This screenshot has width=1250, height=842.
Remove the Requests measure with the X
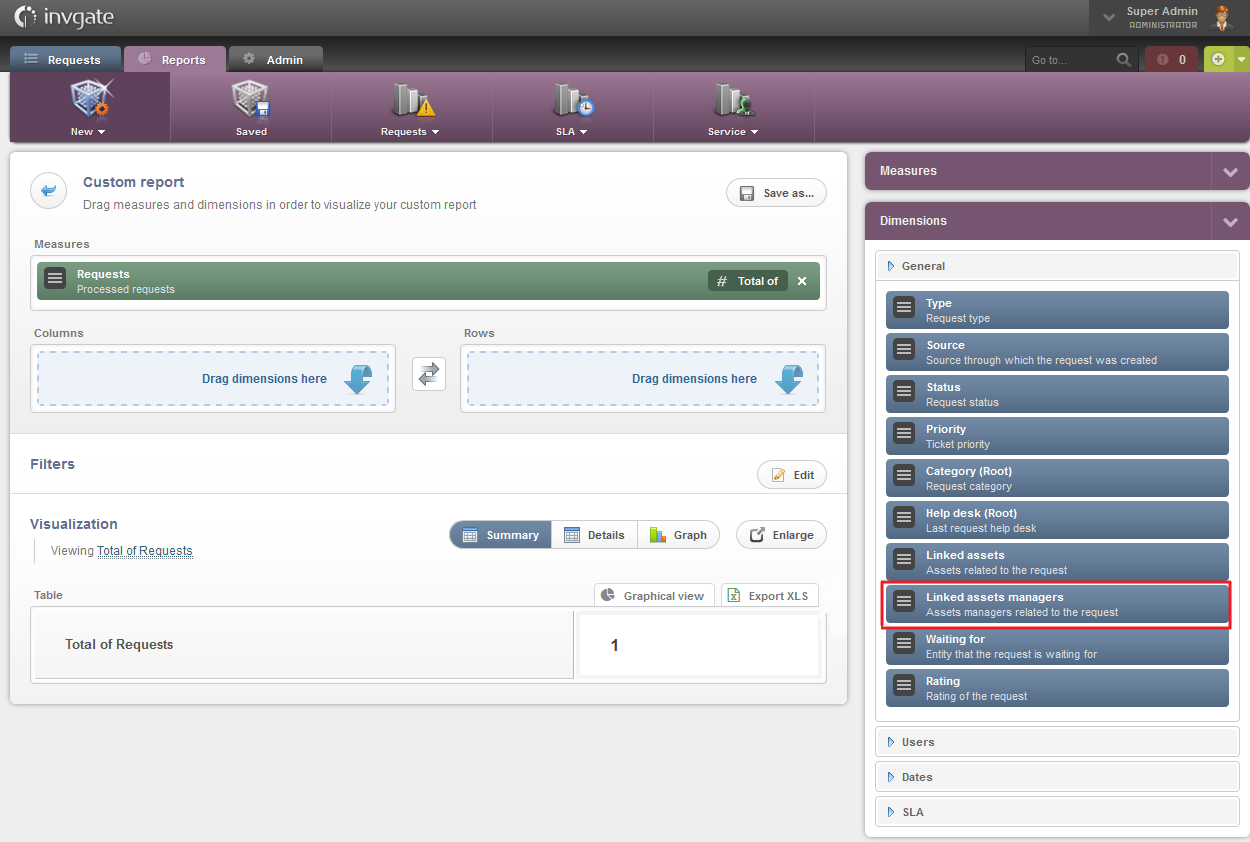coord(802,281)
